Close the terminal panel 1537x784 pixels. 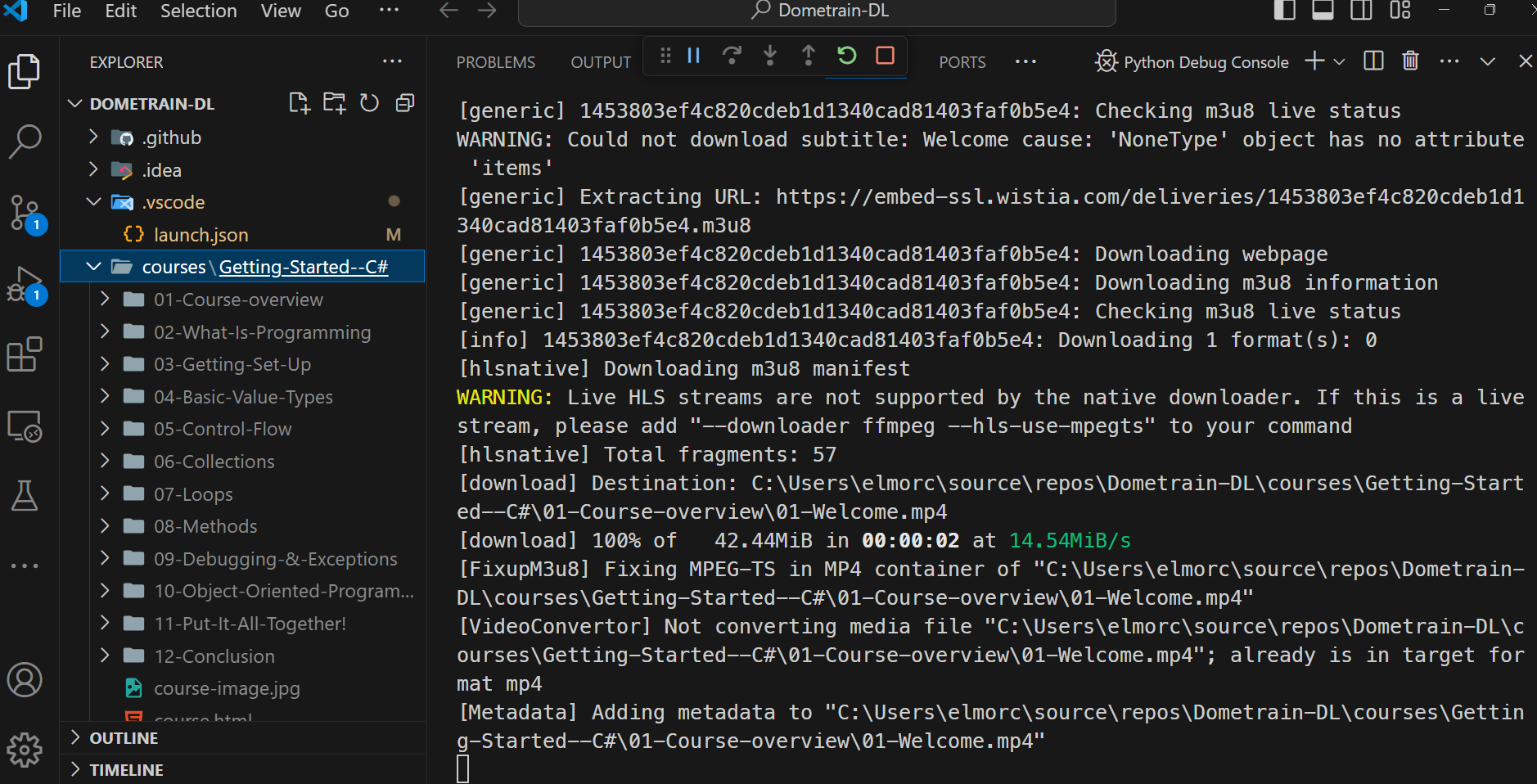pyautogui.click(x=1526, y=61)
